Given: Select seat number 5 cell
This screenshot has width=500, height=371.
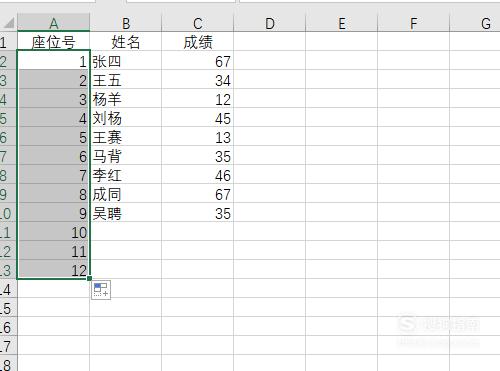Looking at the screenshot, I should (x=53, y=136).
